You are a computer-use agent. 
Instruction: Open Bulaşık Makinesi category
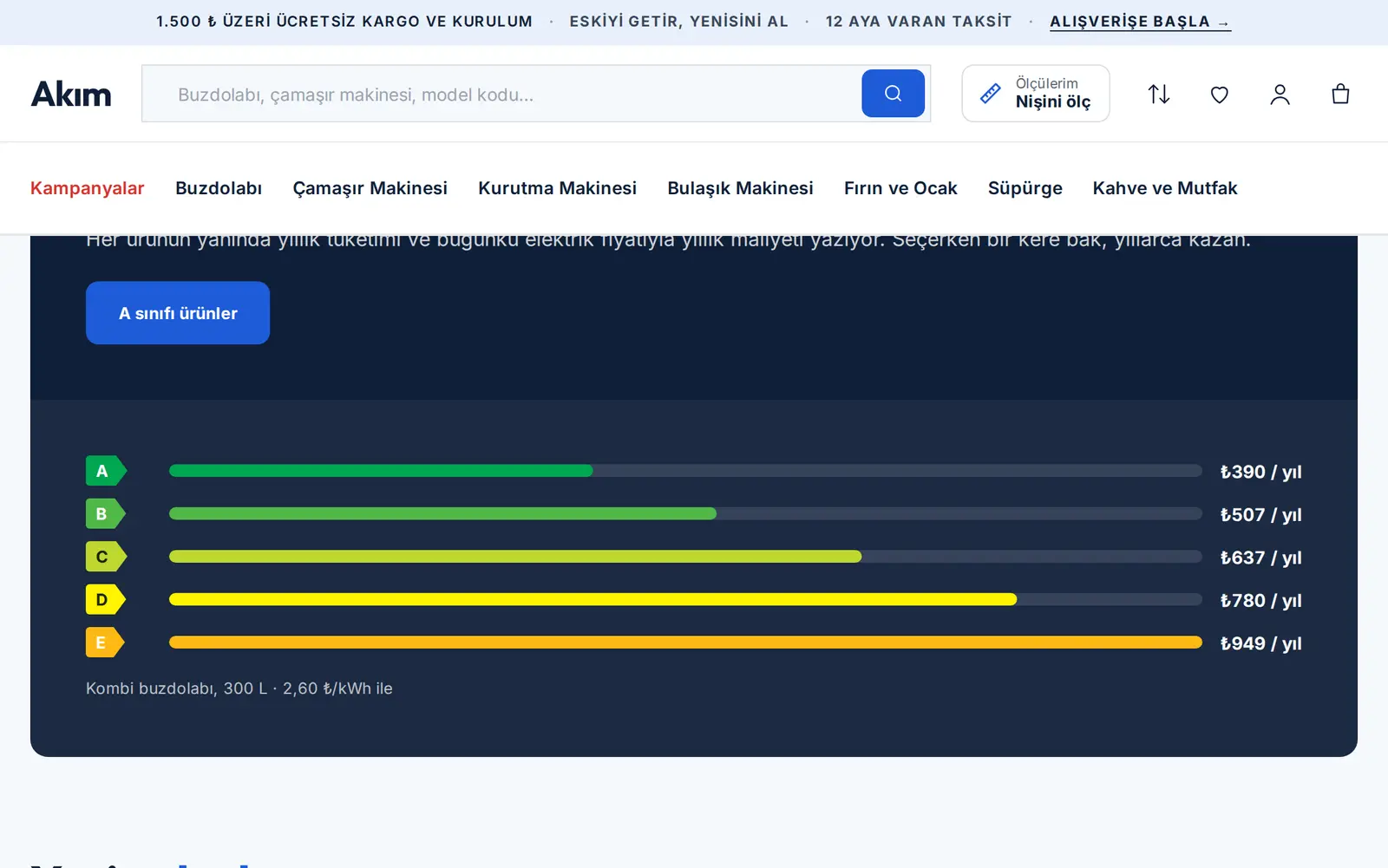740,188
